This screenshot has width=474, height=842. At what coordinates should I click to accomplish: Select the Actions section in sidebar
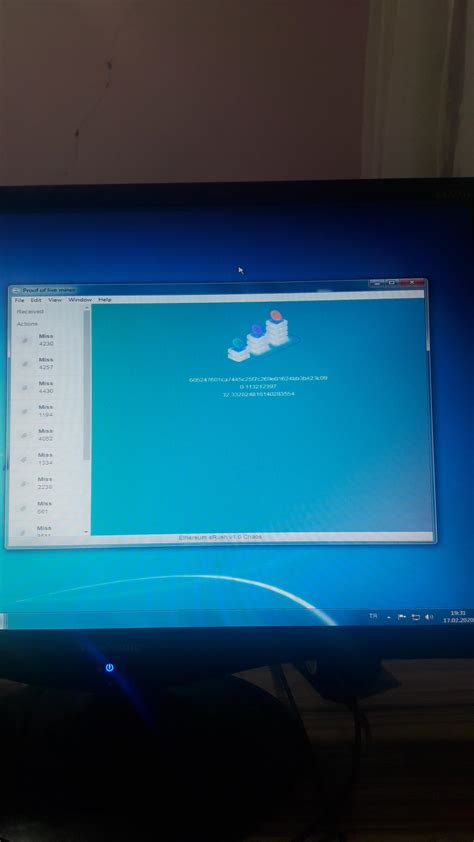pos(27,324)
